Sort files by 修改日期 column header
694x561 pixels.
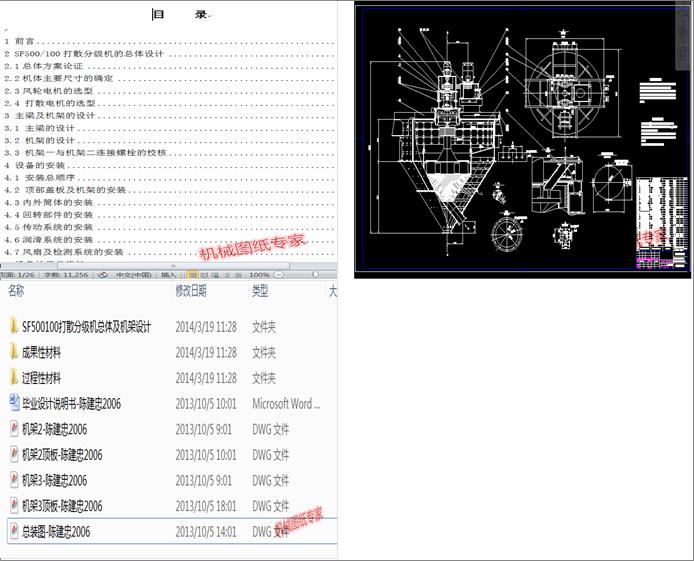[191, 291]
